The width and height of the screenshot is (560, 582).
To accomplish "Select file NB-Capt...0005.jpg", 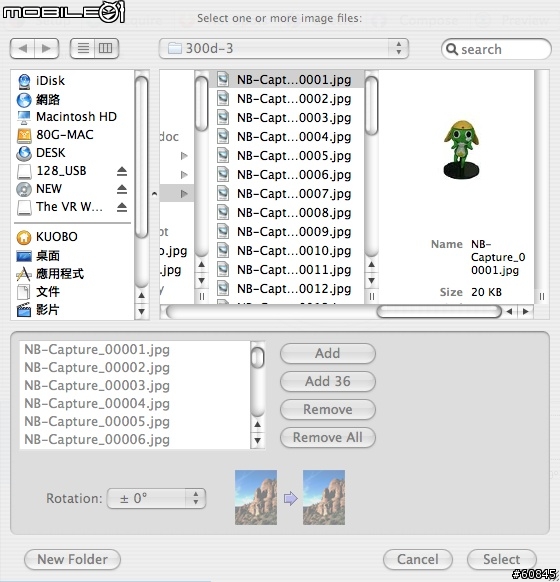I will point(286,156).
